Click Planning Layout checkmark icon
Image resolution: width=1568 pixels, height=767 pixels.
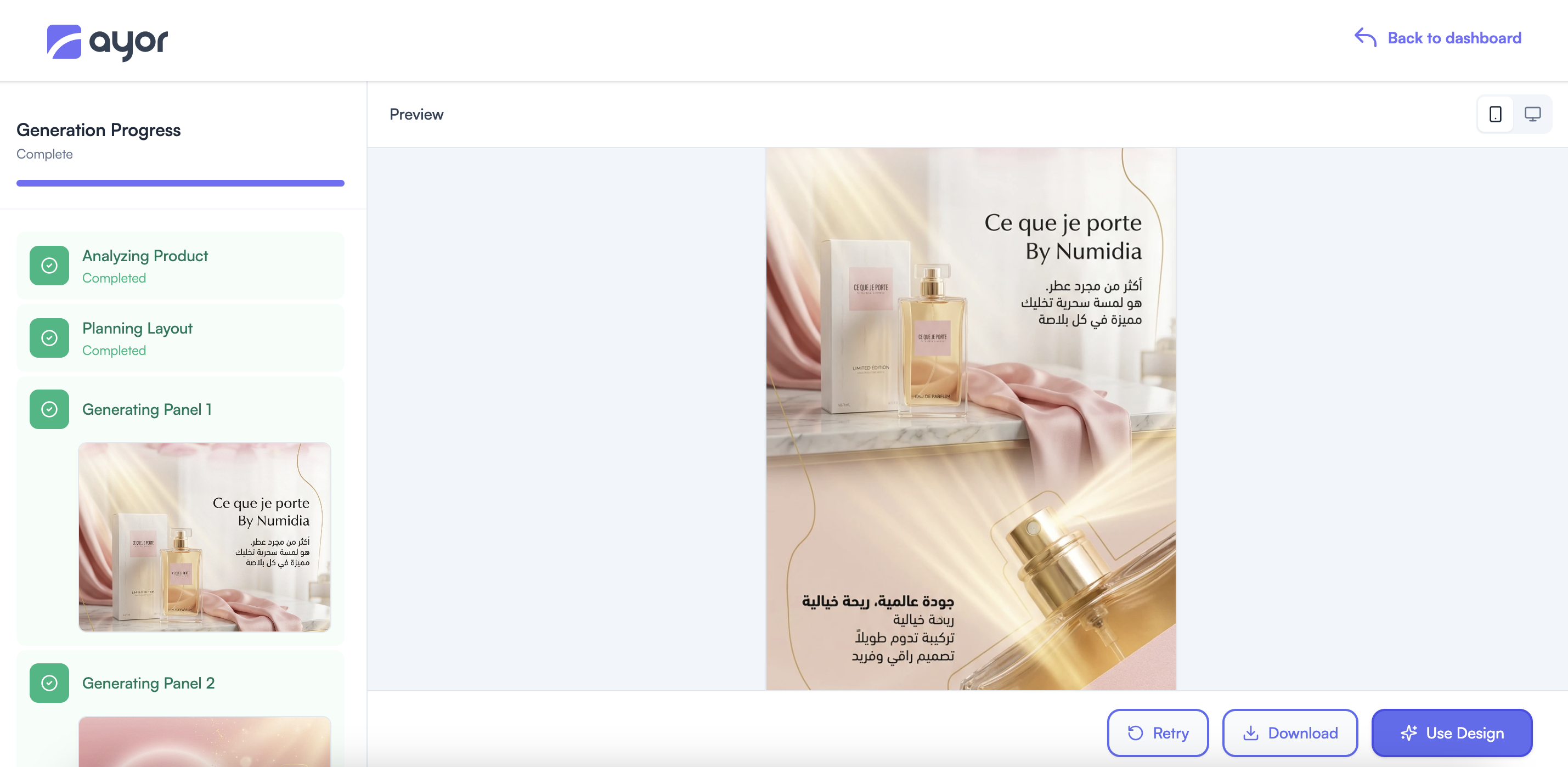49,338
